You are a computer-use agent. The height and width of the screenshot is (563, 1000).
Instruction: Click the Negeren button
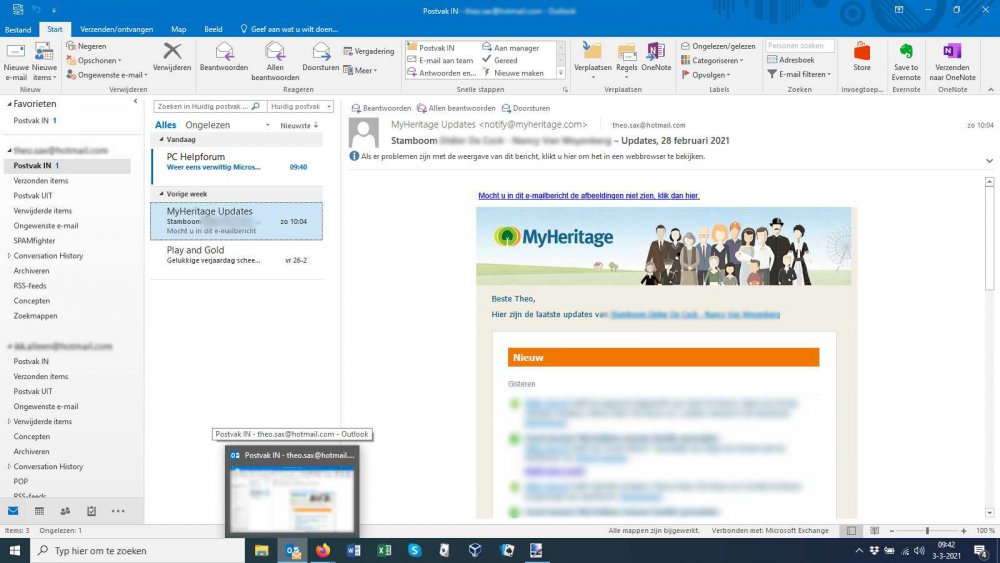coord(86,46)
